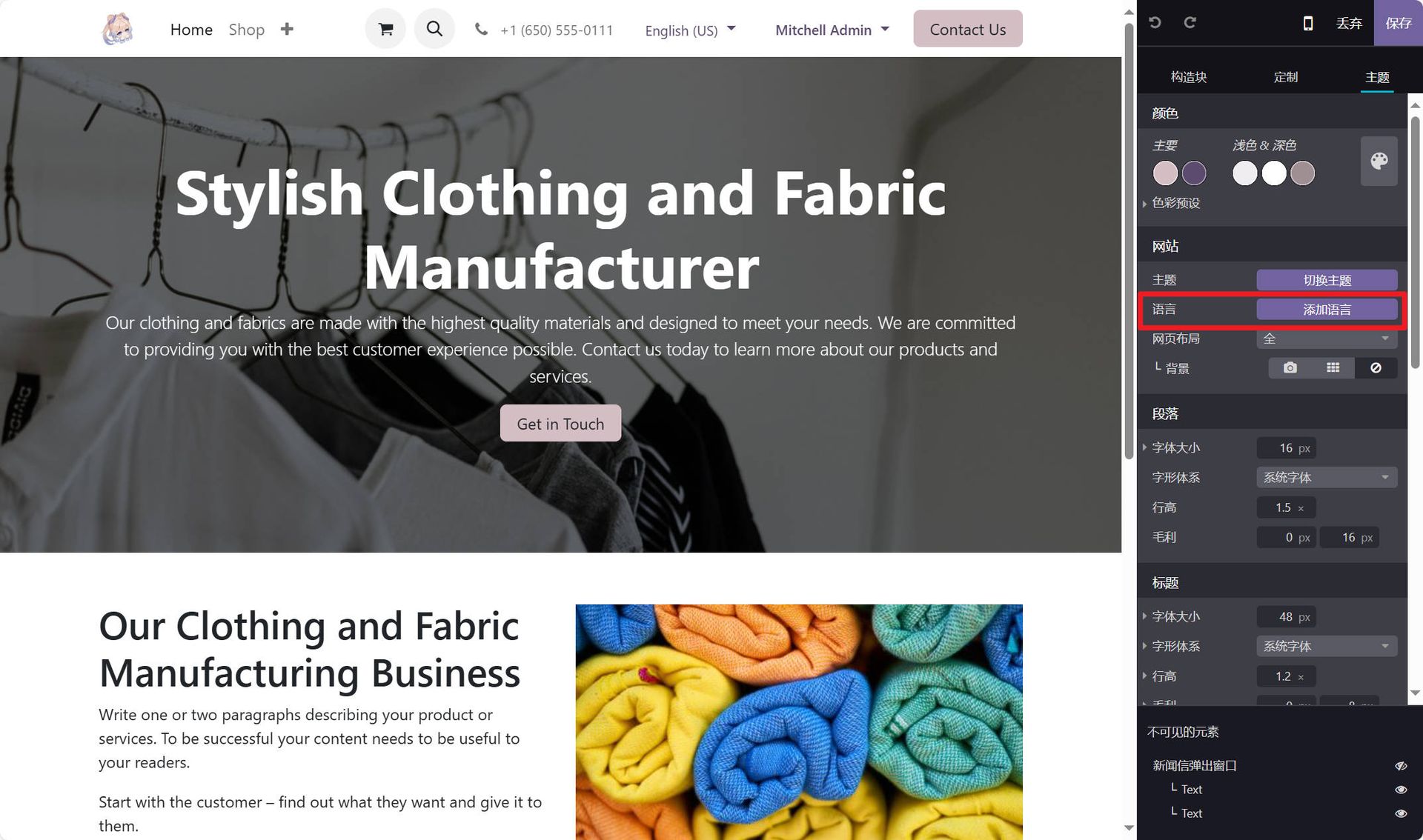Toggle eye for first Text element

click(1400, 790)
